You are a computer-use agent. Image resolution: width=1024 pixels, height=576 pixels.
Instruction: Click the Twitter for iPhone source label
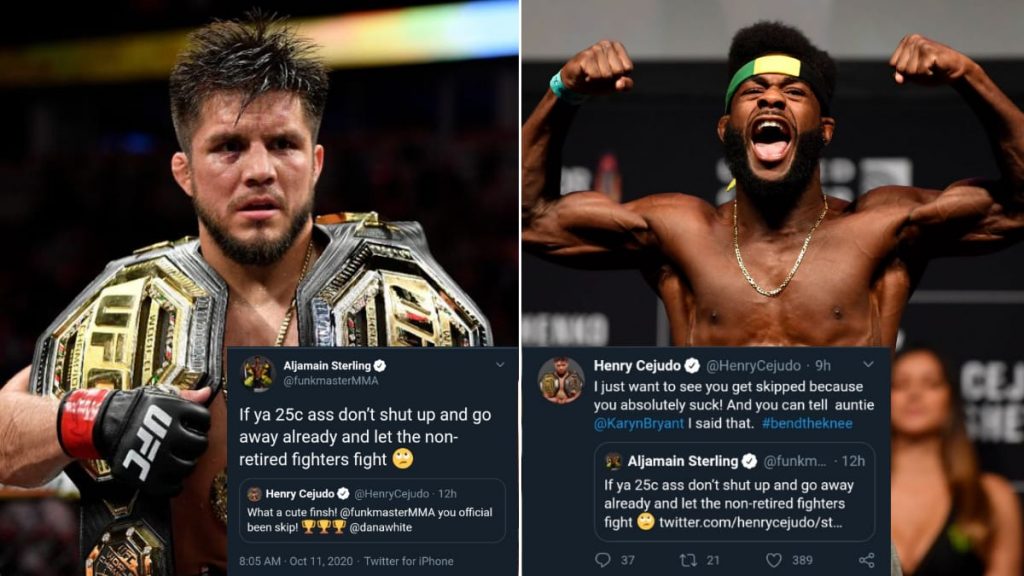(x=408, y=561)
